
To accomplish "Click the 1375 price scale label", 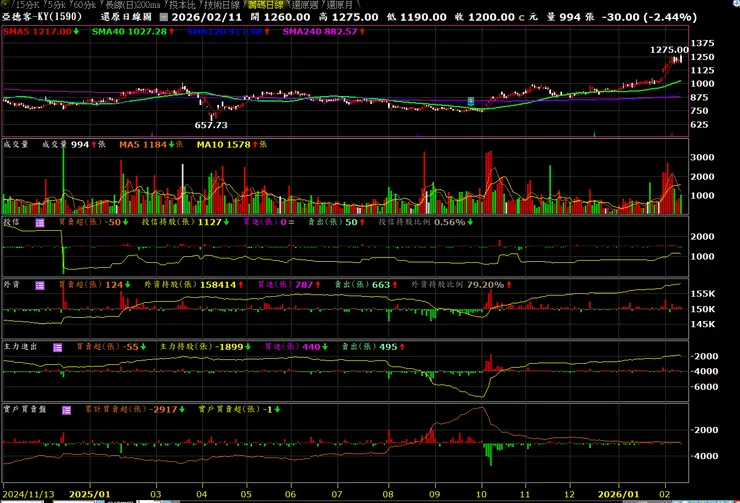I will (702, 43).
